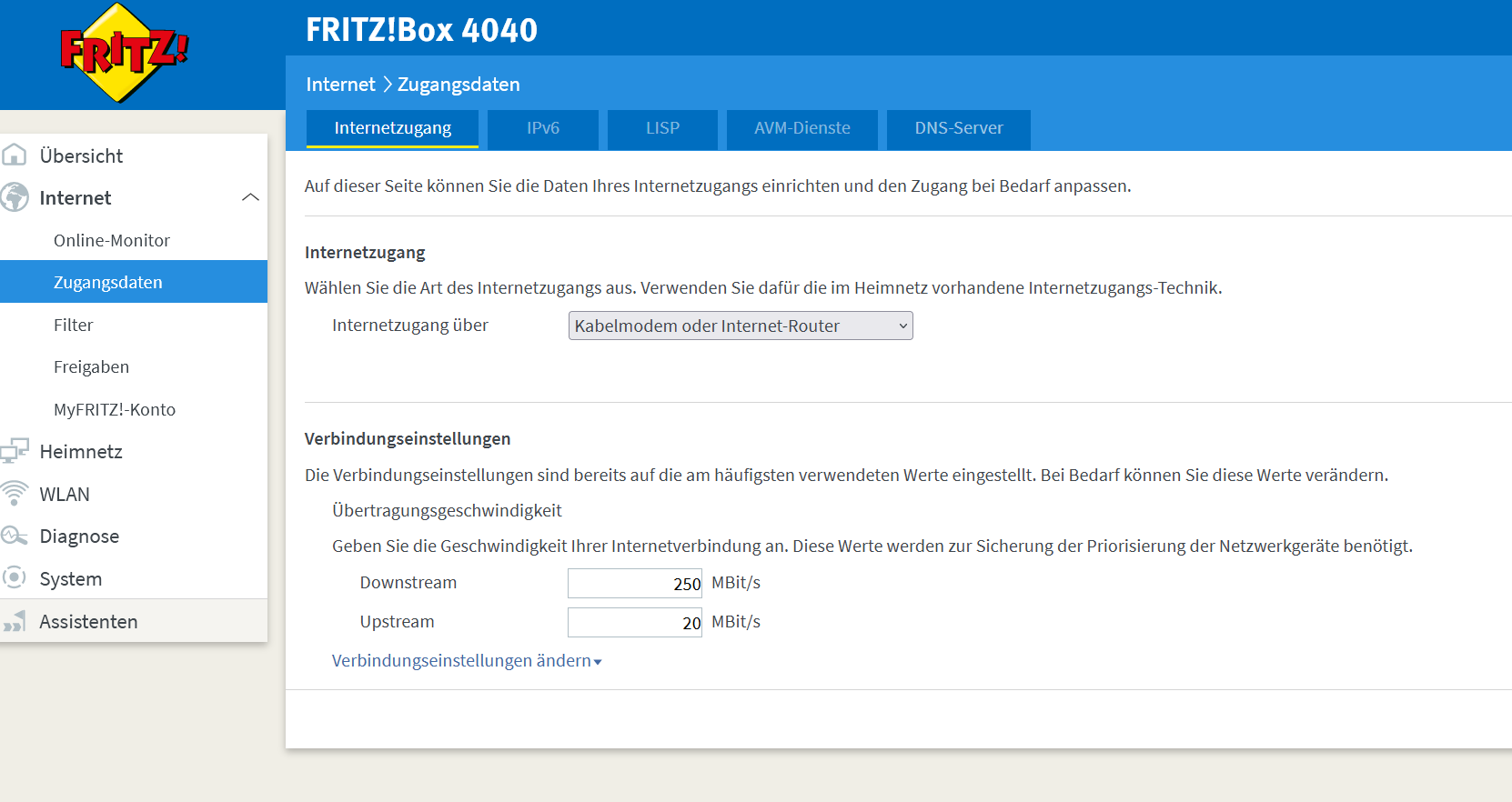Image resolution: width=1512 pixels, height=802 pixels.
Task: Click the network computers icon beside Heimnetz
Action: (14, 451)
